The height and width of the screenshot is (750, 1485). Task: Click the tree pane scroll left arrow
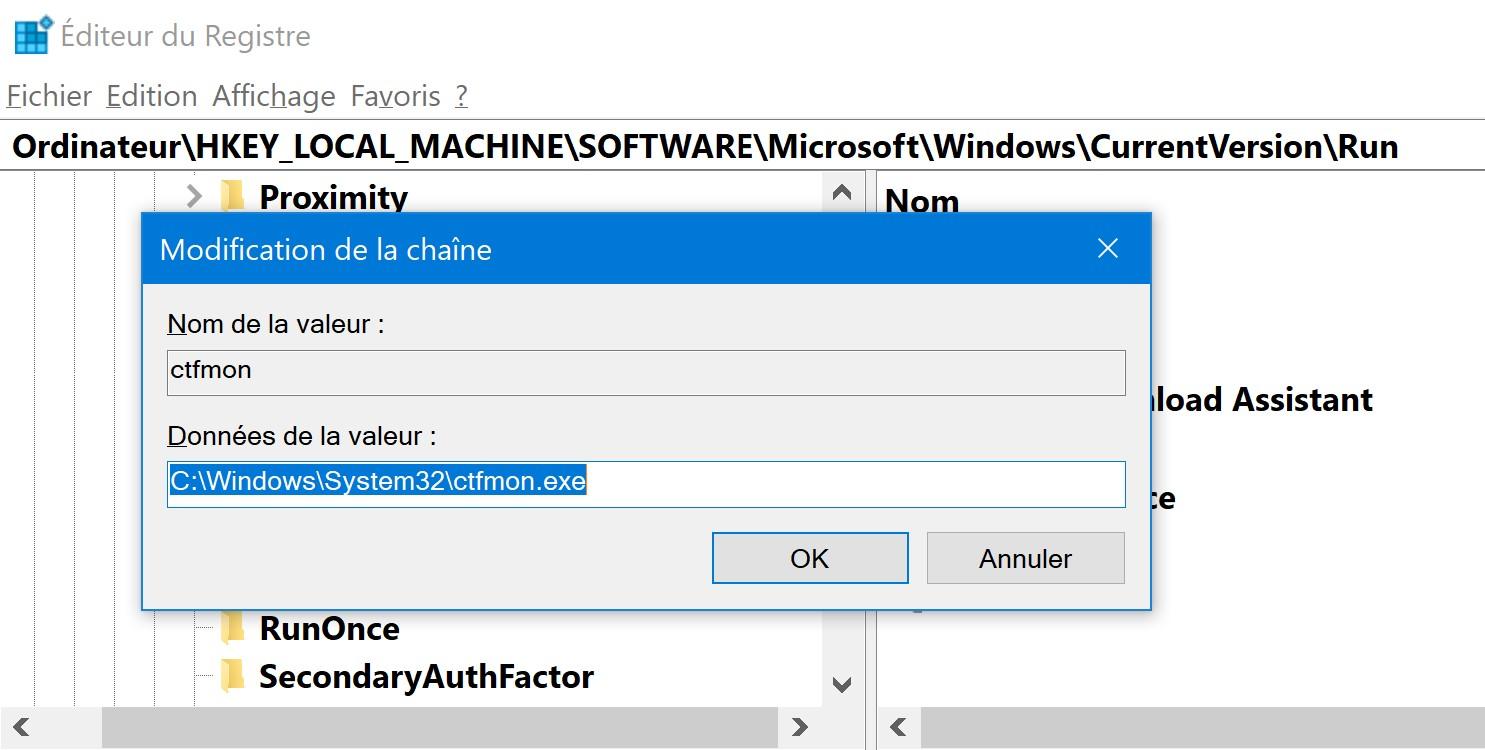(x=20, y=727)
